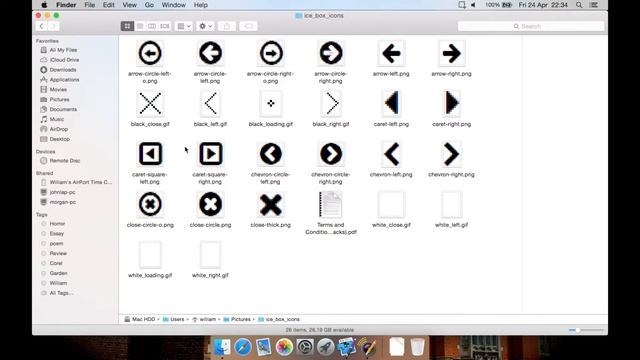Select the caret-square-left.png file icon
Image resolution: width=640 pixels, height=360 pixels.
150,154
